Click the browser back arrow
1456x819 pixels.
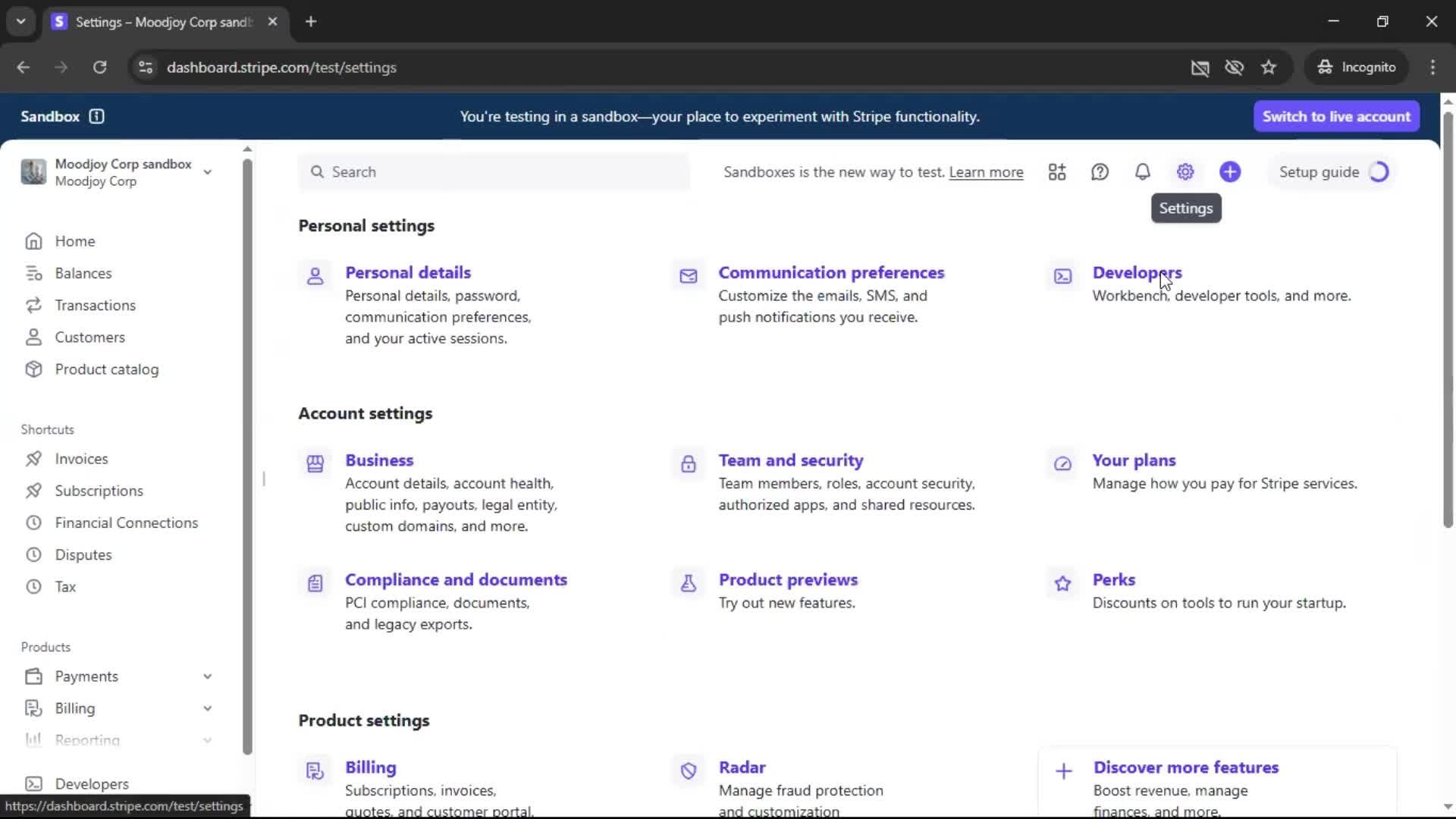pyautogui.click(x=24, y=67)
